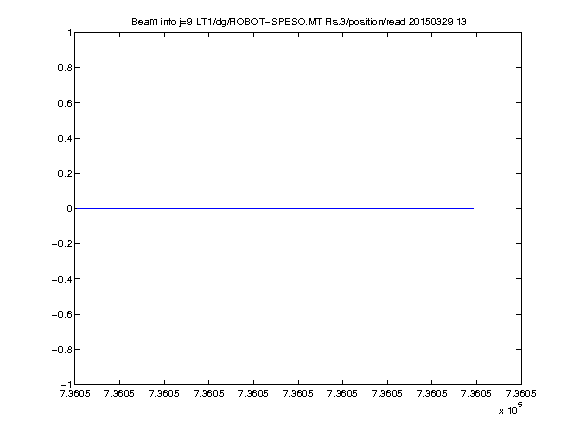Click the date 20150329 in the title
The image size is (576, 432).
(x=431, y=22)
